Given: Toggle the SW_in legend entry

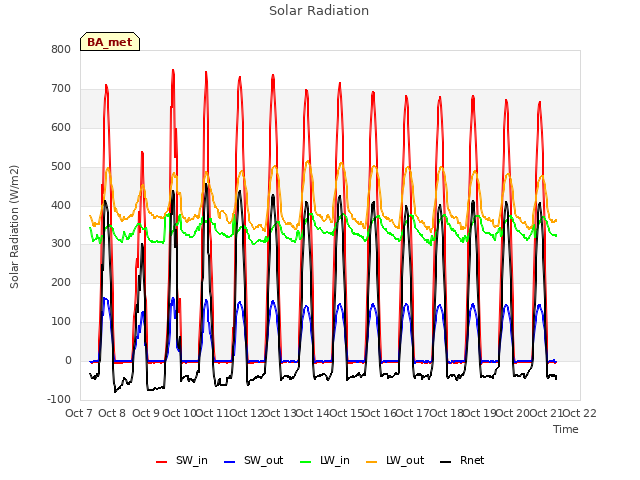Looking at the screenshot, I should [x=182, y=460].
